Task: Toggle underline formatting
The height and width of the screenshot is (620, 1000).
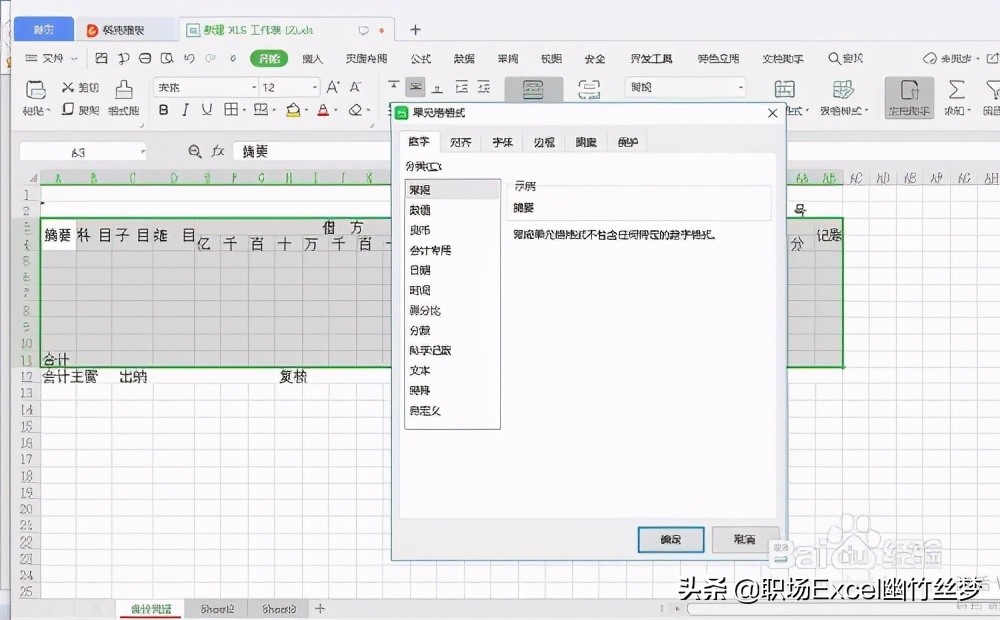Action: [206, 110]
